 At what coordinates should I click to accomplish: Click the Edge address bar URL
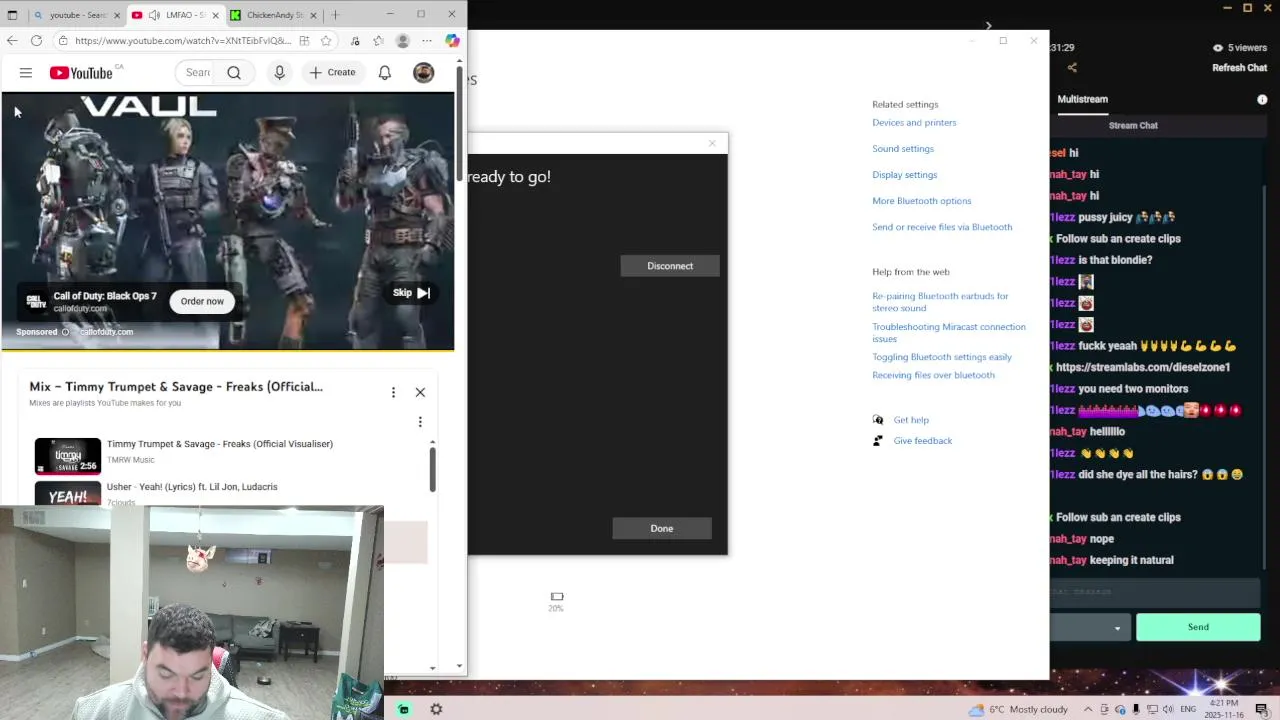click(183, 41)
